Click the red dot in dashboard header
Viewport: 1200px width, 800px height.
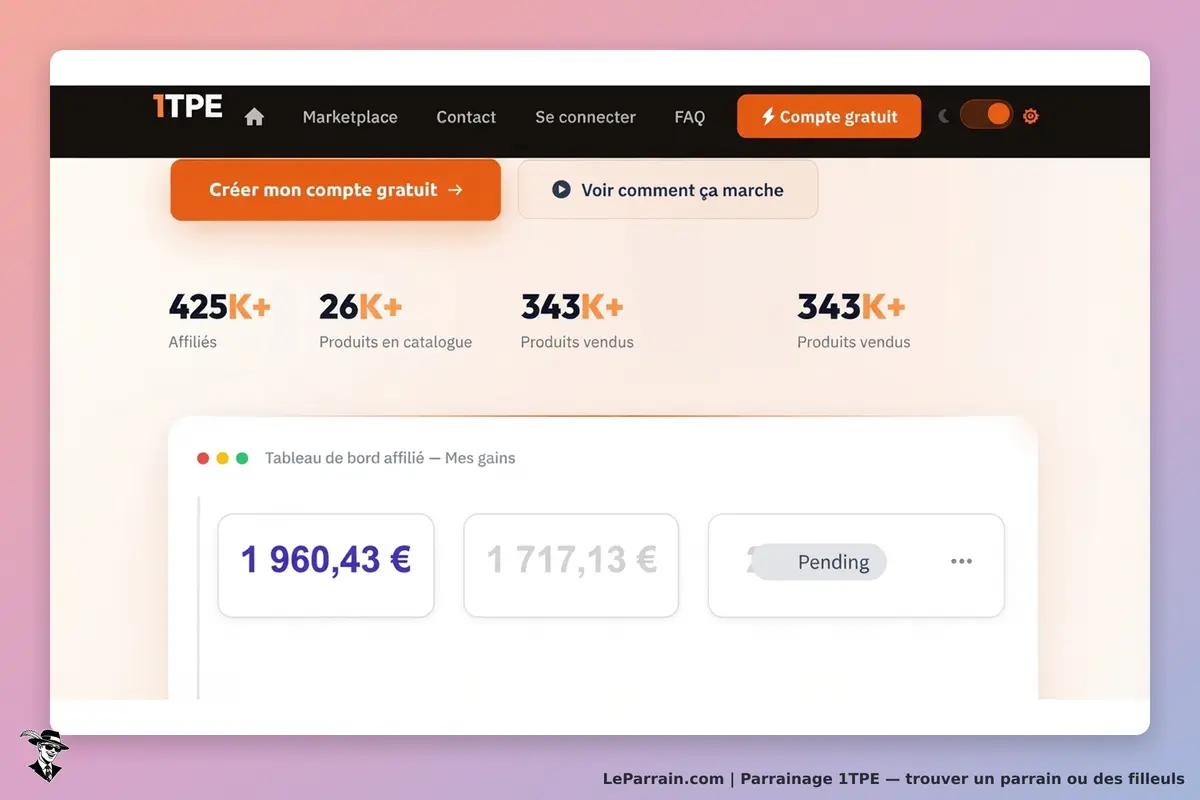(203, 458)
